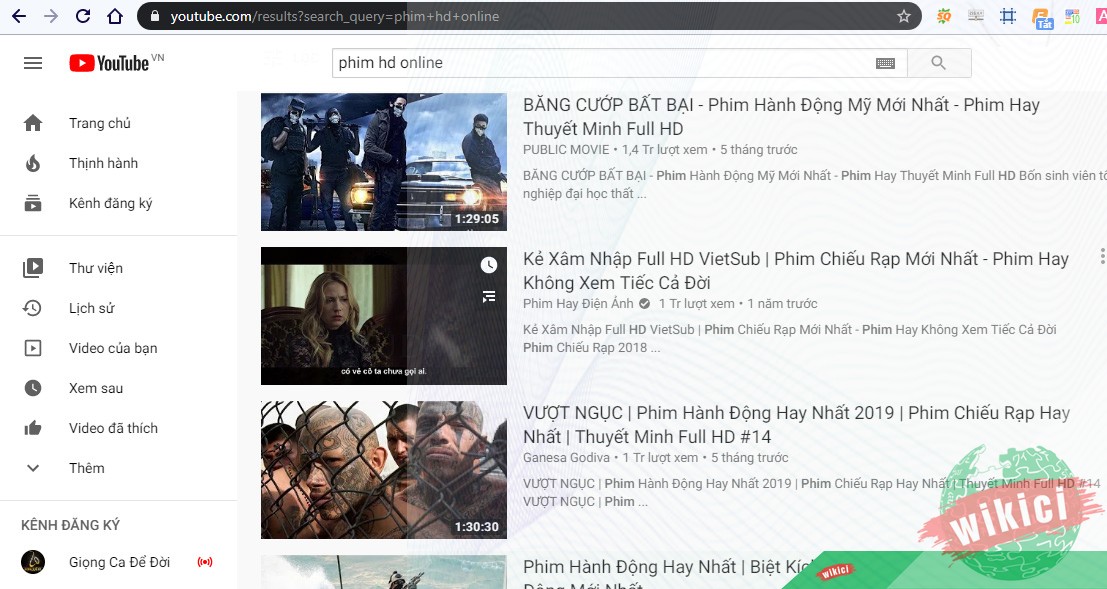Open VƯỢT NGỤC video thumbnail
The width and height of the screenshot is (1107, 589).
pyautogui.click(x=384, y=470)
